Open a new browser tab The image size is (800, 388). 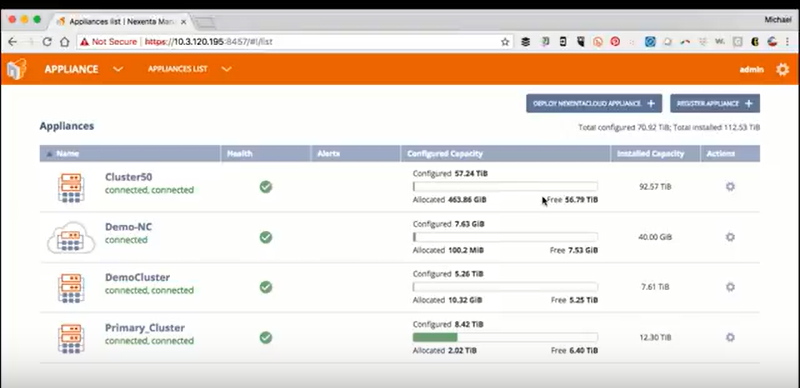[x=204, y=22]
